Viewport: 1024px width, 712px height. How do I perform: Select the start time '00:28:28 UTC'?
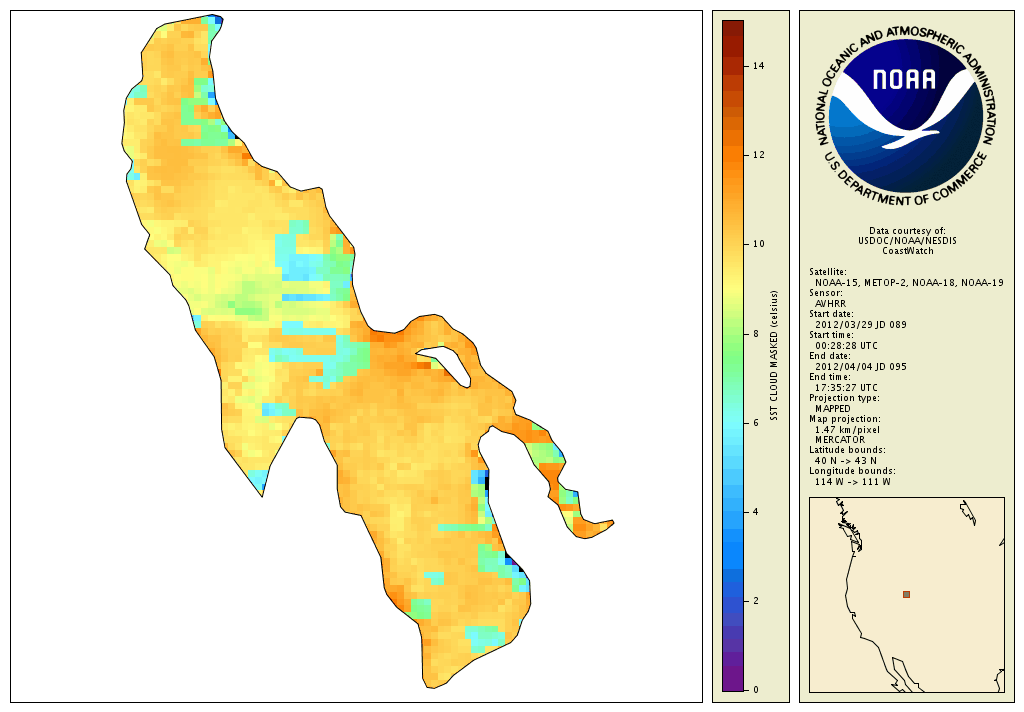click(x=846, y=346)
